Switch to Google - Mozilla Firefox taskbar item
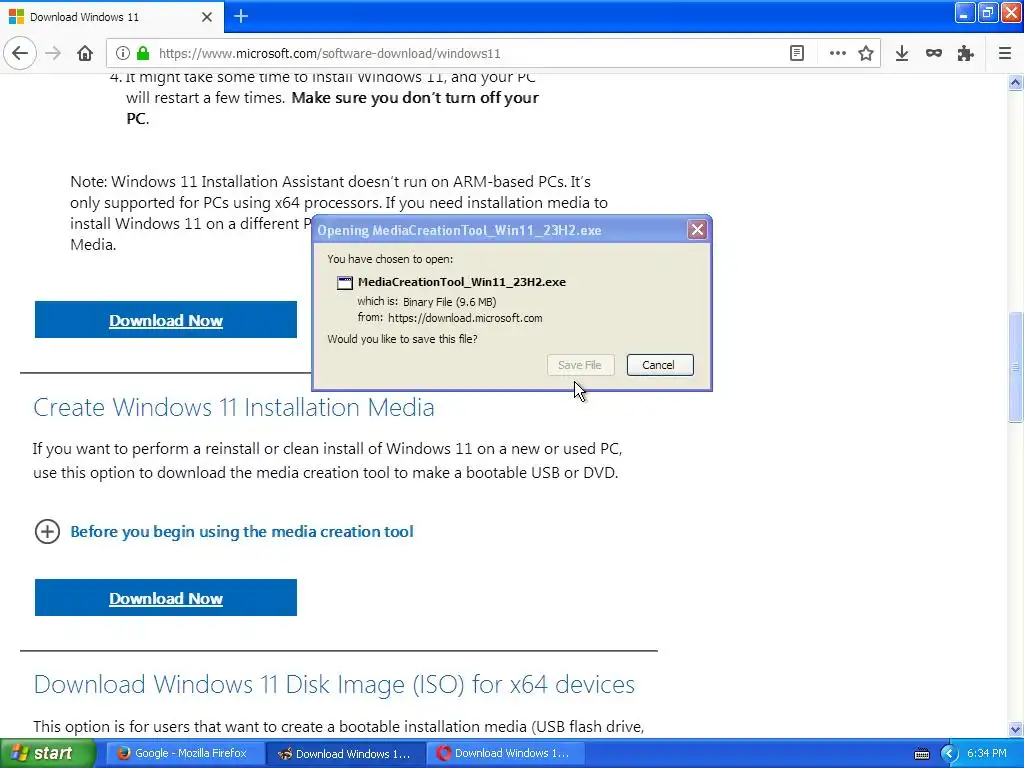 tap(185, 754)
